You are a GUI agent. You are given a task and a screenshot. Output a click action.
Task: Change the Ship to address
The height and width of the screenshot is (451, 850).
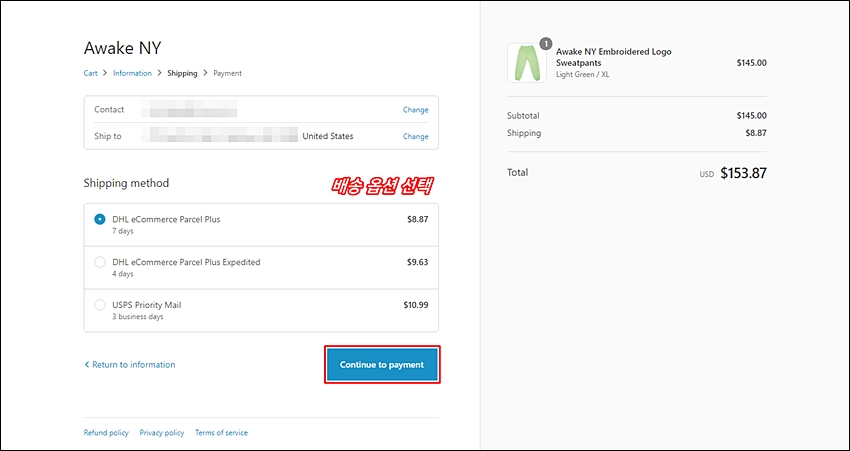415,137
